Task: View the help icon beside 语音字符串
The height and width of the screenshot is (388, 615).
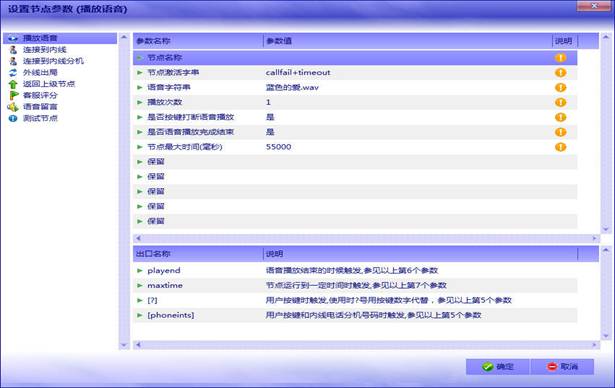Action: pos(560,87)
